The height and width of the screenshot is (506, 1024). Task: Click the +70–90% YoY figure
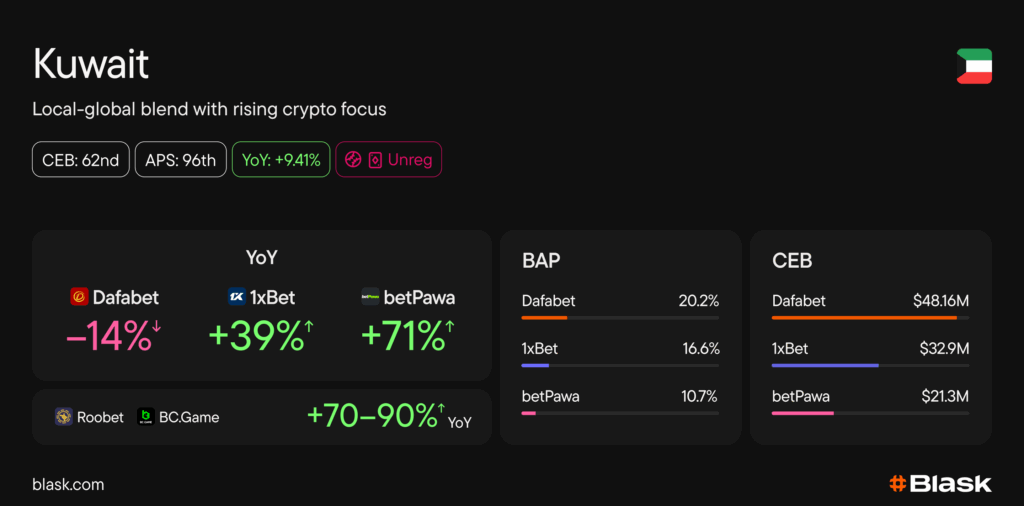[x=374, y=416]
